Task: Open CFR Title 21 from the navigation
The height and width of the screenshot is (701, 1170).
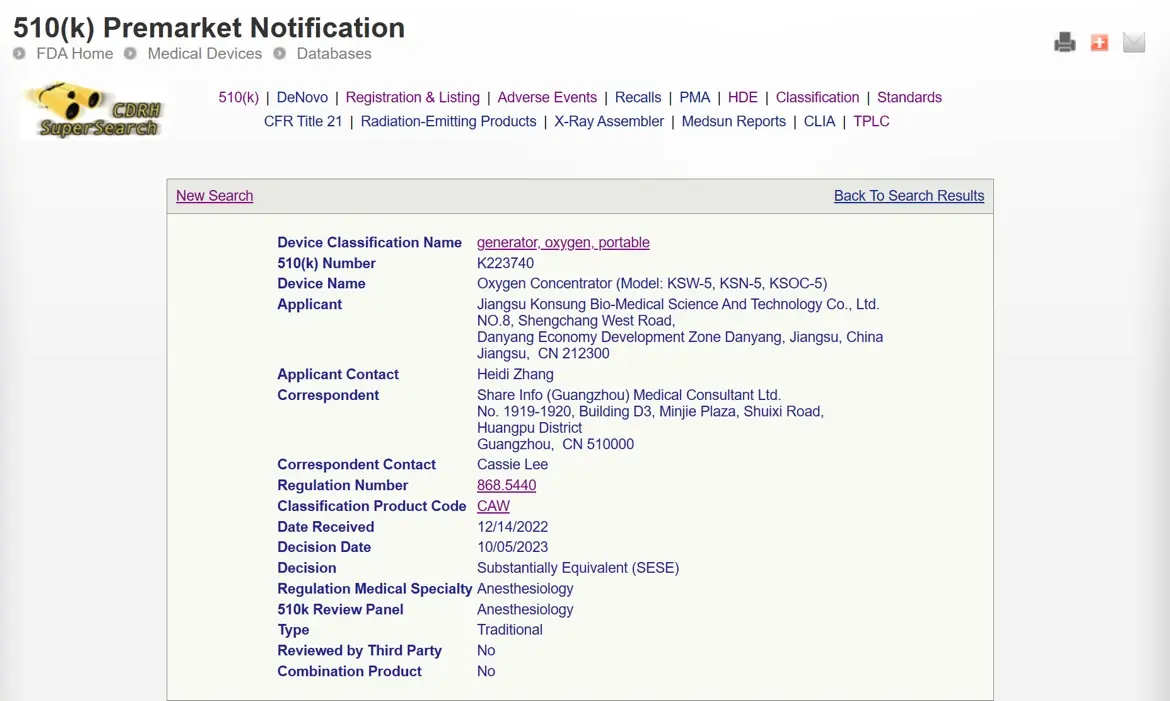Action: (303, 121)
